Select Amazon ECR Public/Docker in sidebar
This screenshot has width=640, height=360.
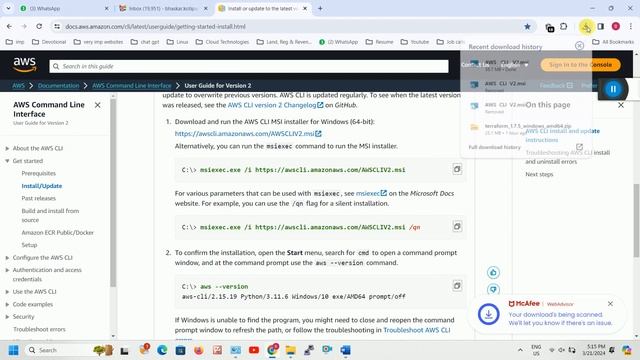(58, 233)
